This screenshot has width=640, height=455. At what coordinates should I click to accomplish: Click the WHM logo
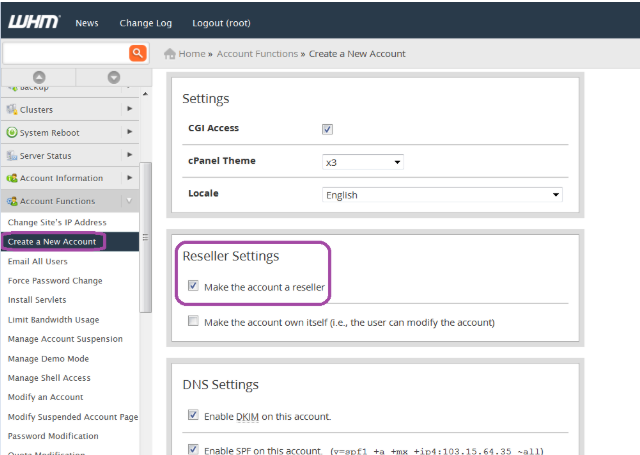pyautogui.click(x=34, y=22)
